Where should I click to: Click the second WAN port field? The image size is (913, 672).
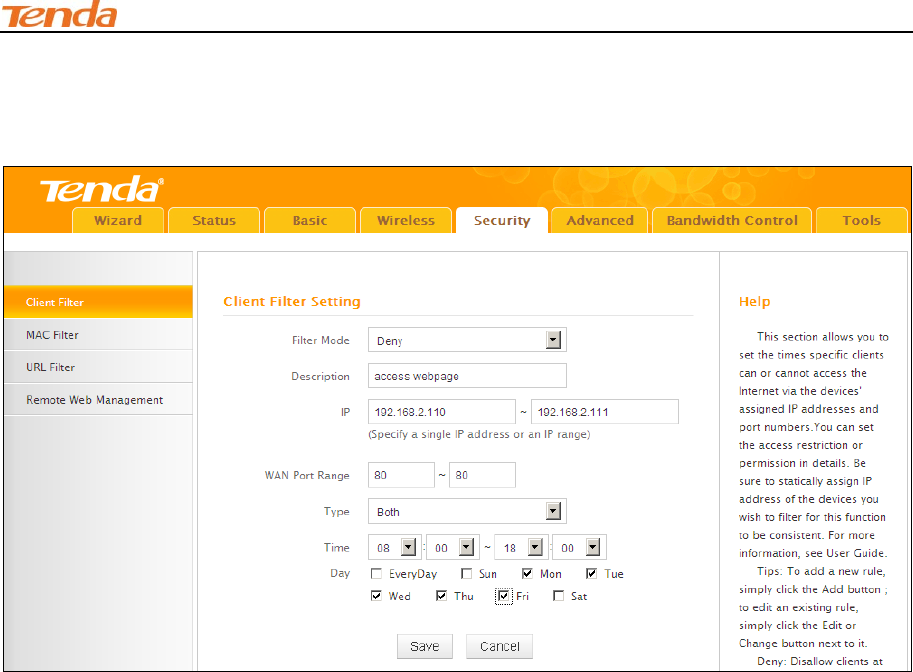point(482,475)
